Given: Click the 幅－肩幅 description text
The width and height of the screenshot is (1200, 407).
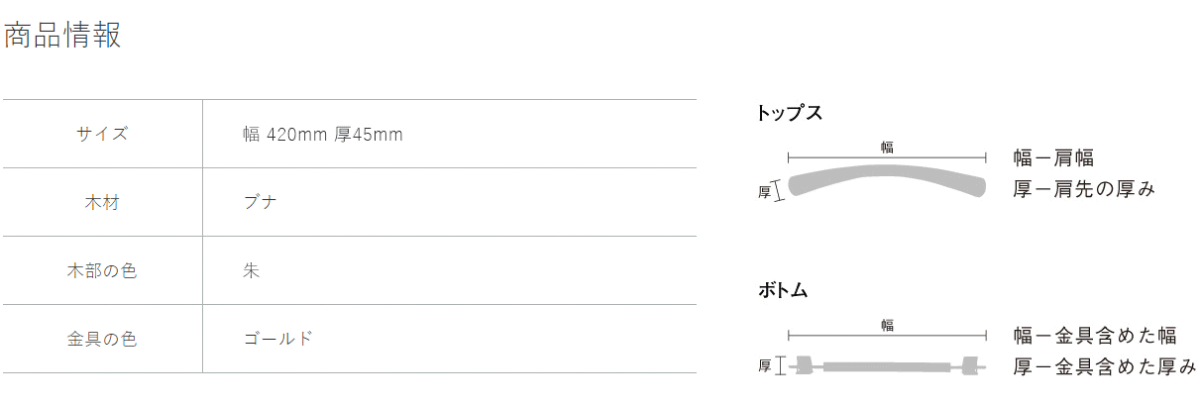Looking at the screenshot, I should coord(1053,157).
